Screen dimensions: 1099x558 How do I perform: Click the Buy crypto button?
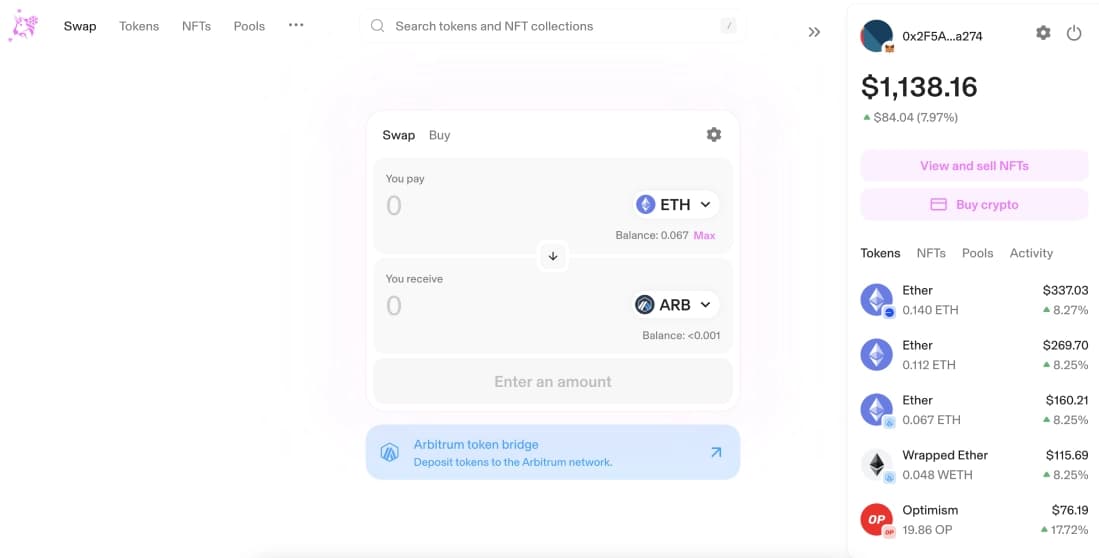click(x=974, y=205)
